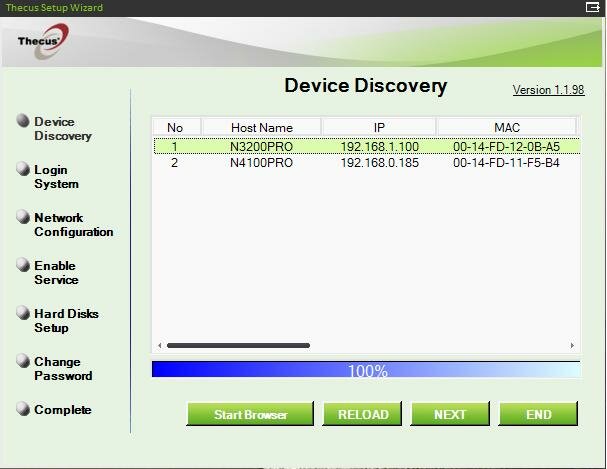Image resolution: width=607 pixels, height=469 pixels.
Task: Click the left arrow of the horizontal scrollbar
Action: click(159, 345)
